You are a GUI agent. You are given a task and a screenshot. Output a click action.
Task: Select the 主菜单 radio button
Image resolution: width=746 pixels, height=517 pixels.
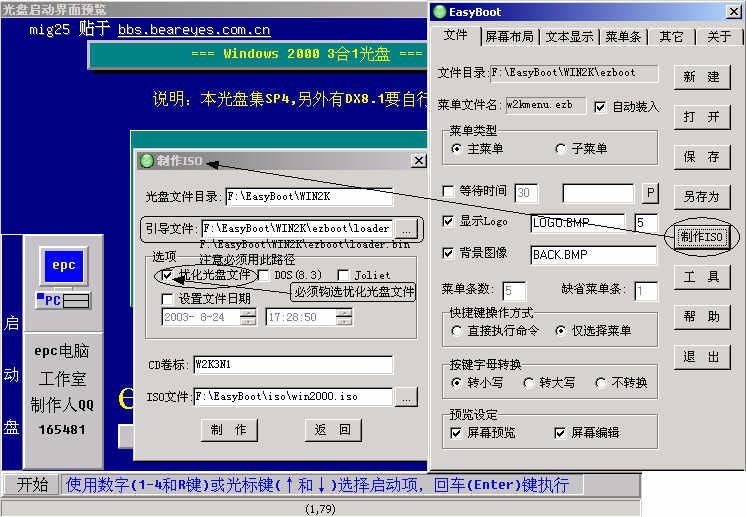pyautogui.click(x=456, y=149)
